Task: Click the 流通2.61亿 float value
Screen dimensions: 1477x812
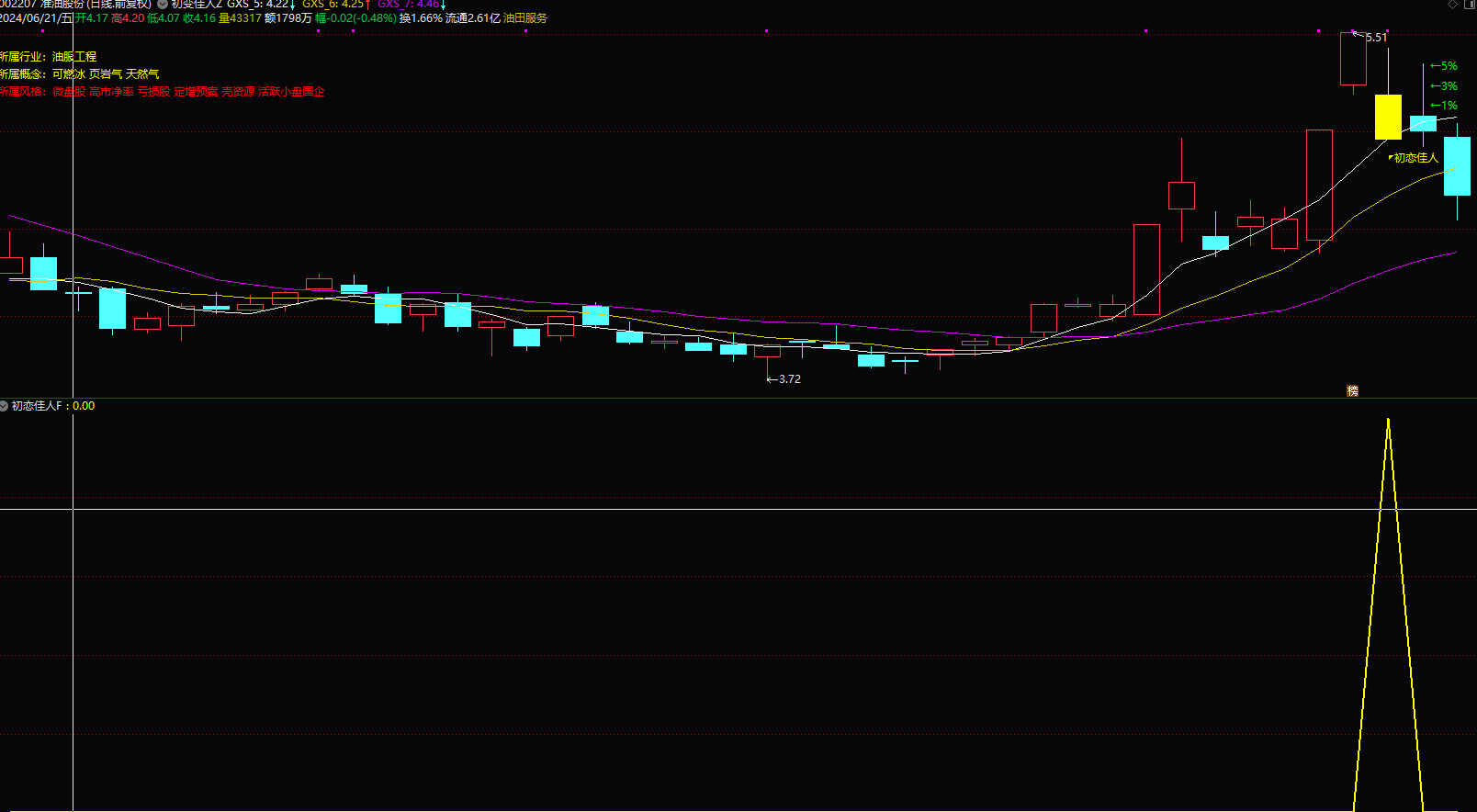Action: pos(473,18)
